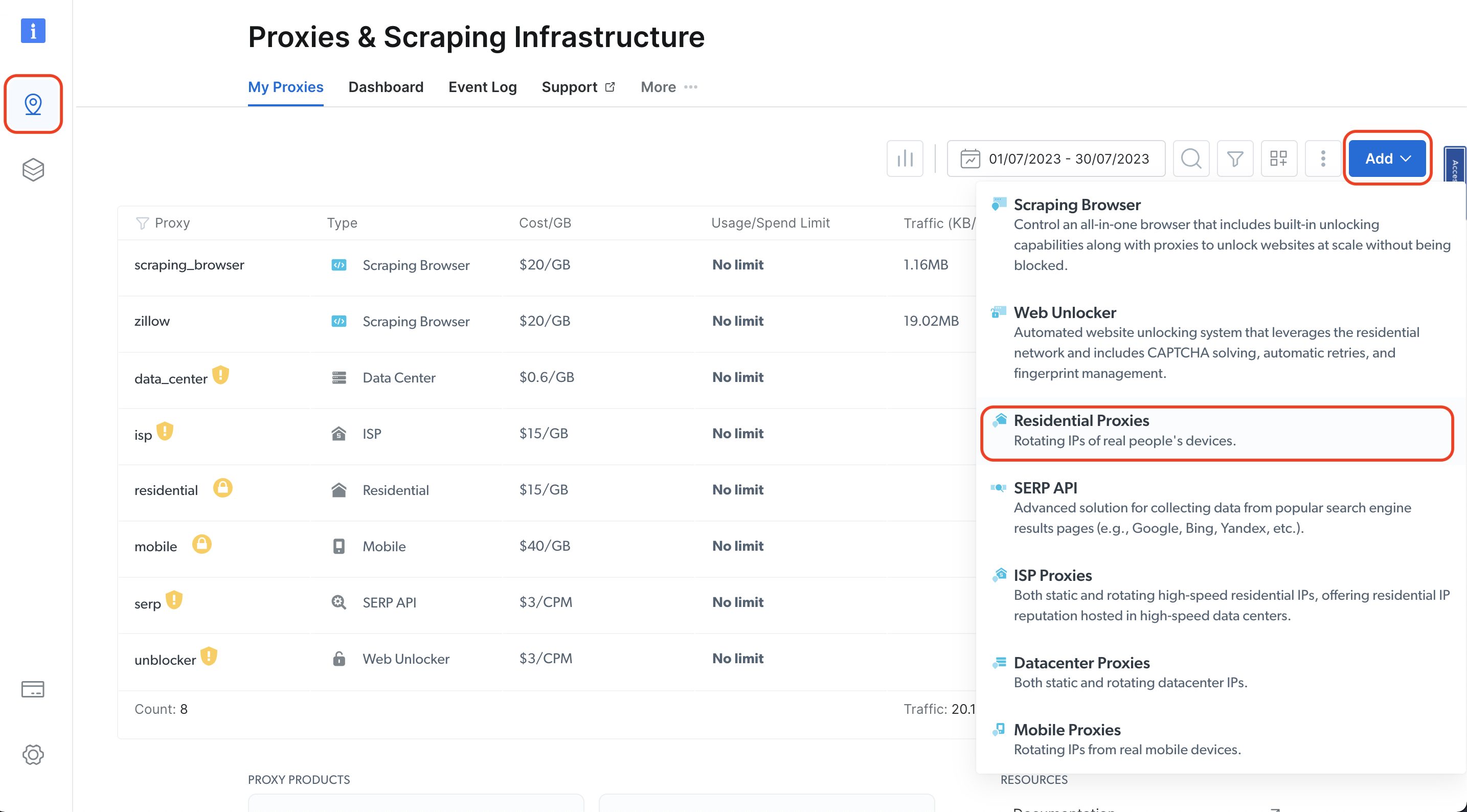Open the funnel filter toolbar icon
This screenshot has height=812, width=1467.
(x=1235, y=159)
